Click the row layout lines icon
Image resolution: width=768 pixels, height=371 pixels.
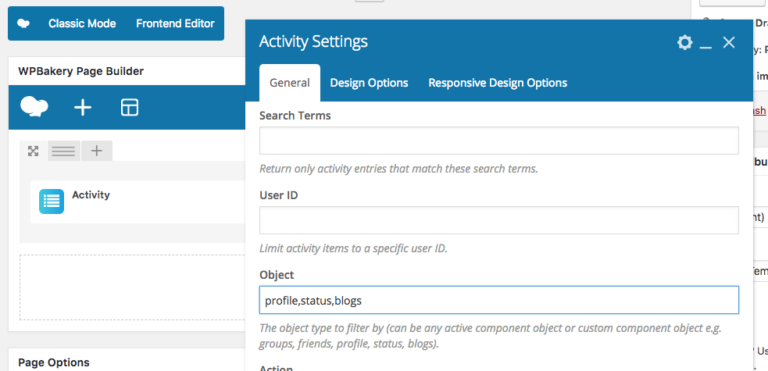64,151
